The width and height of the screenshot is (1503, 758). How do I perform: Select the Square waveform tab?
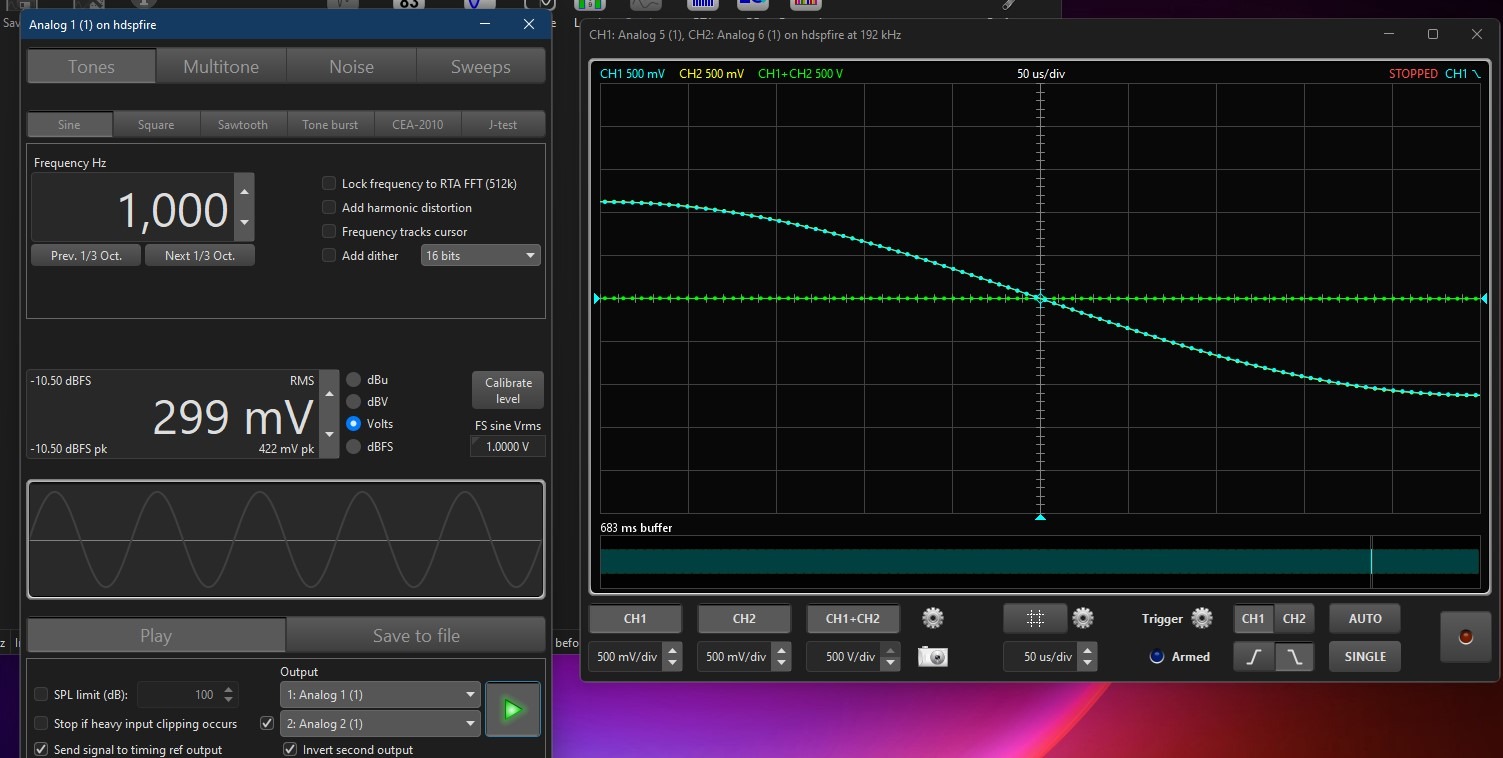click(x=156, y=124)
